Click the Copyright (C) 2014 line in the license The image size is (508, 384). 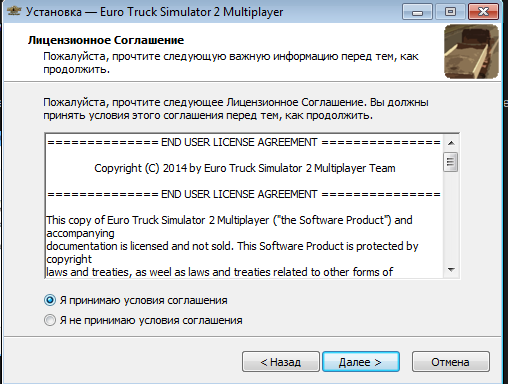pos(245,168)
